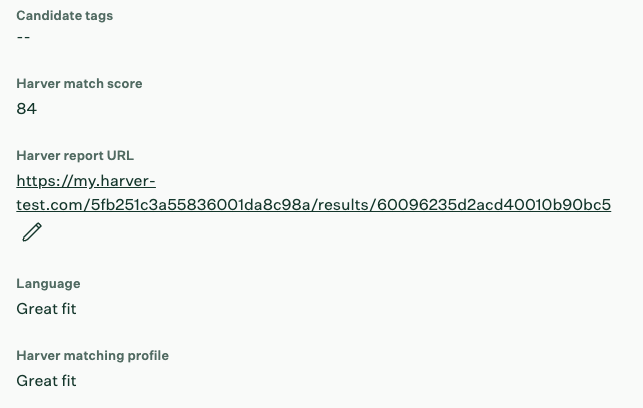Click the Candidate tags label
Screen dimensions: 643x408
[65, 16]
